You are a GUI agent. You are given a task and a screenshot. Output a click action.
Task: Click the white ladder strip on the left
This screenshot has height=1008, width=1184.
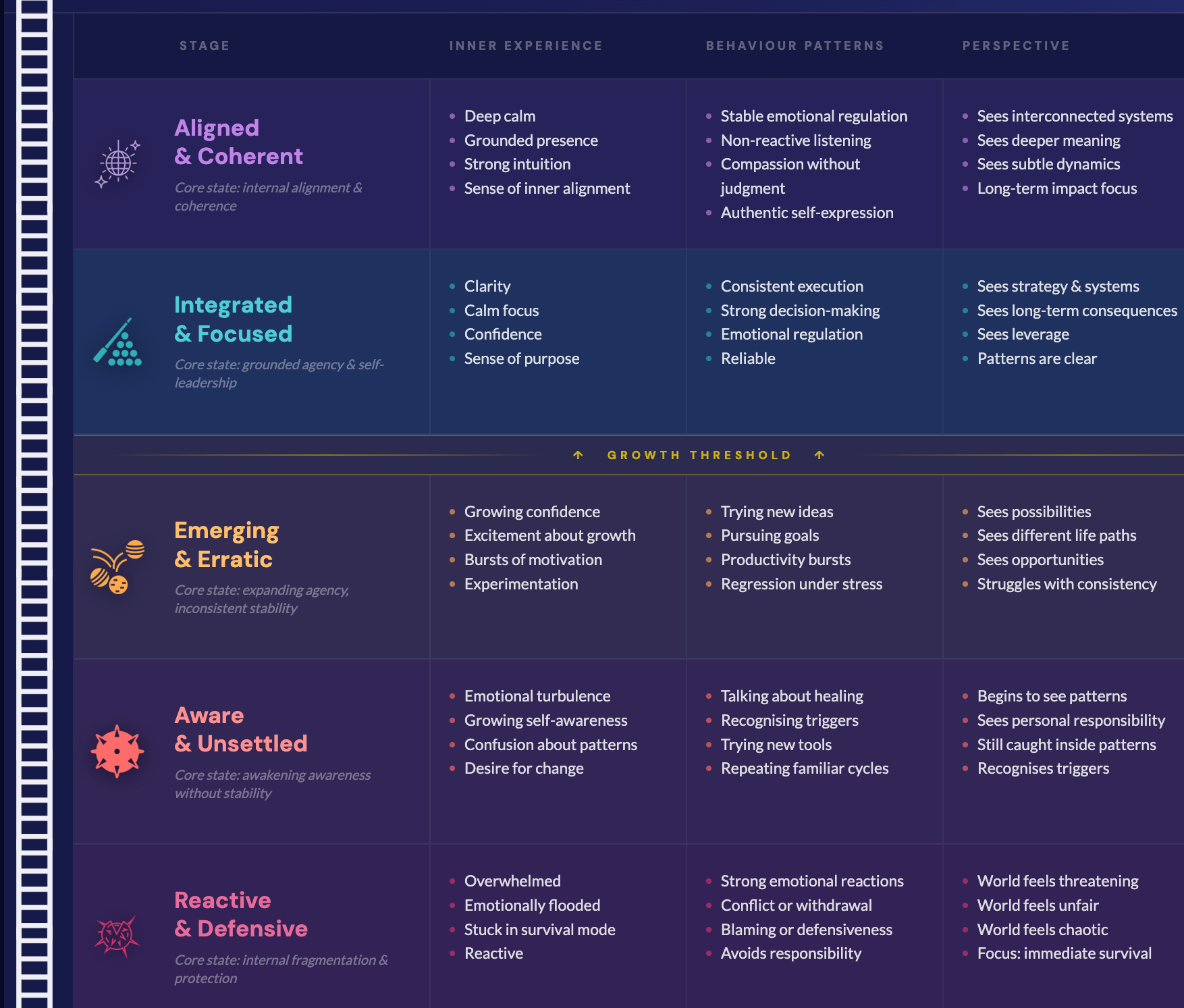(34, 504)
